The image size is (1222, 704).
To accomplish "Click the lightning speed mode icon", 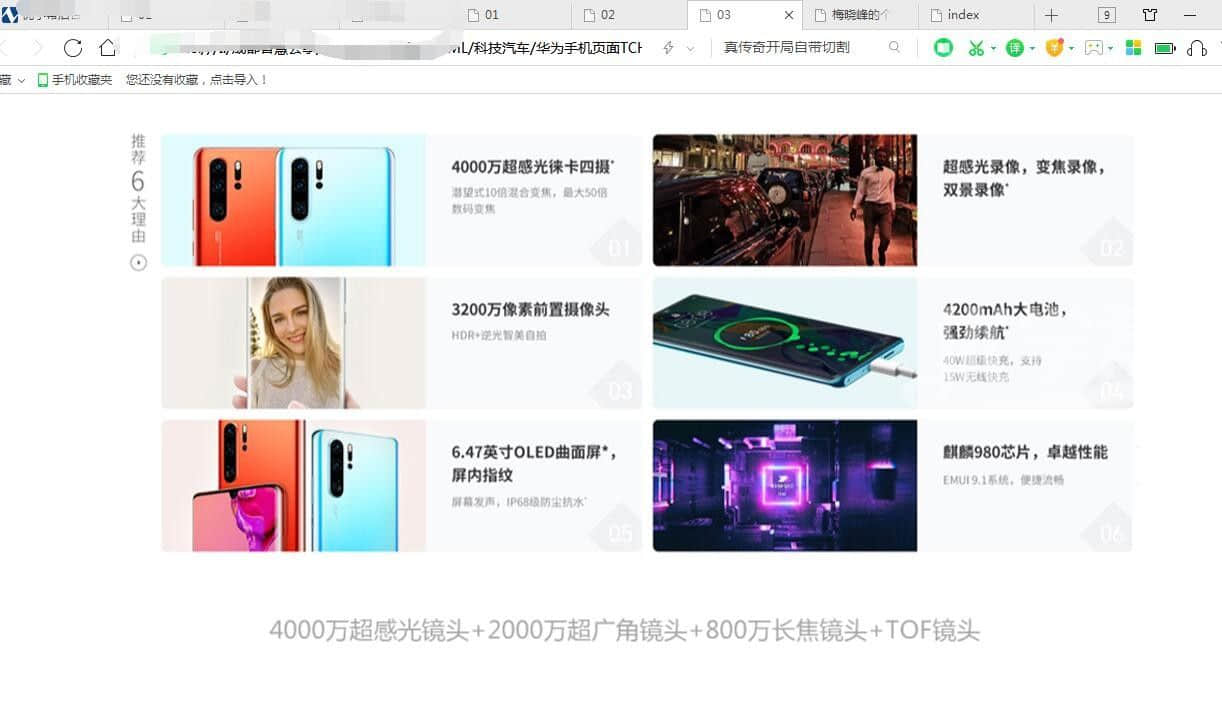I will point(668,48).
